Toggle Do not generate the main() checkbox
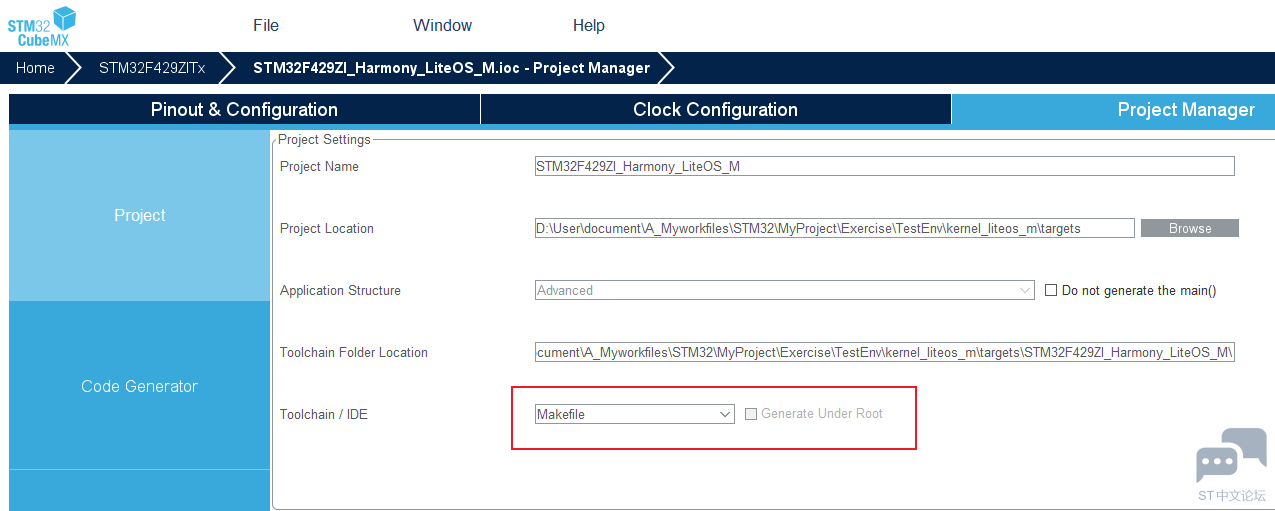The height and width of the screenshot is (511, 1275). (1051, 290)
